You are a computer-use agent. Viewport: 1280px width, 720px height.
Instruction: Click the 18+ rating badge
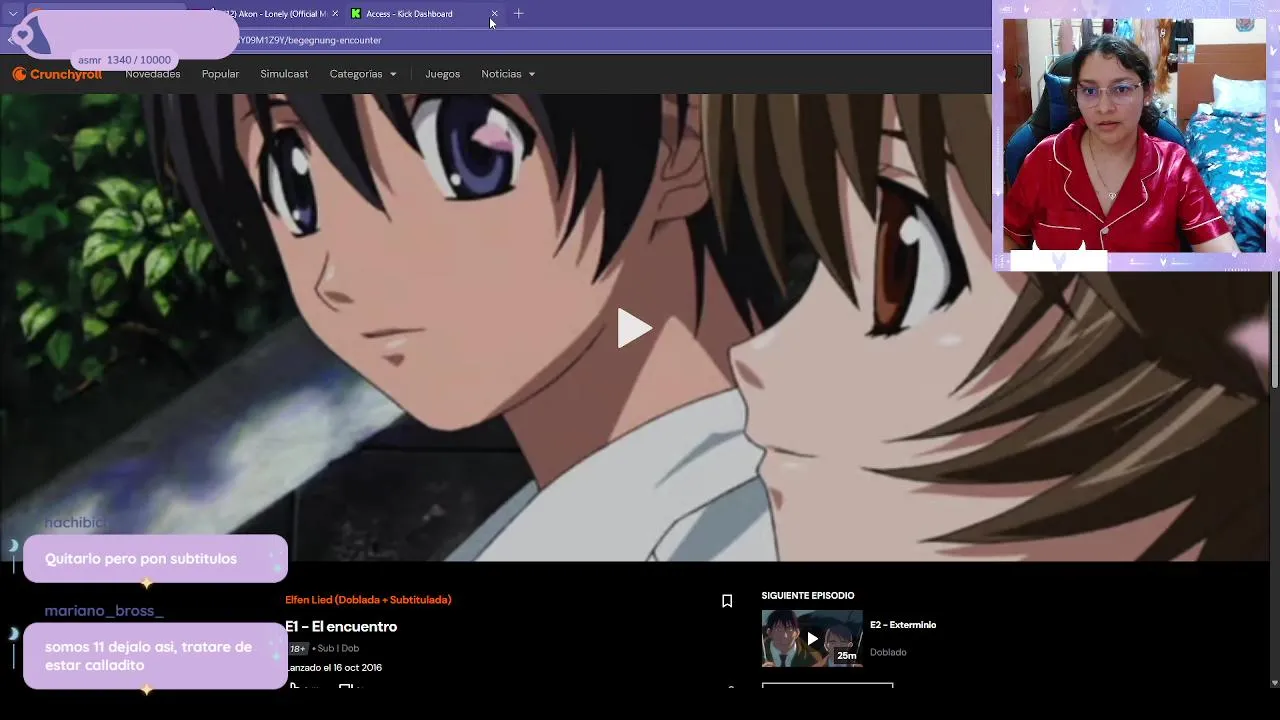[297, 649]
